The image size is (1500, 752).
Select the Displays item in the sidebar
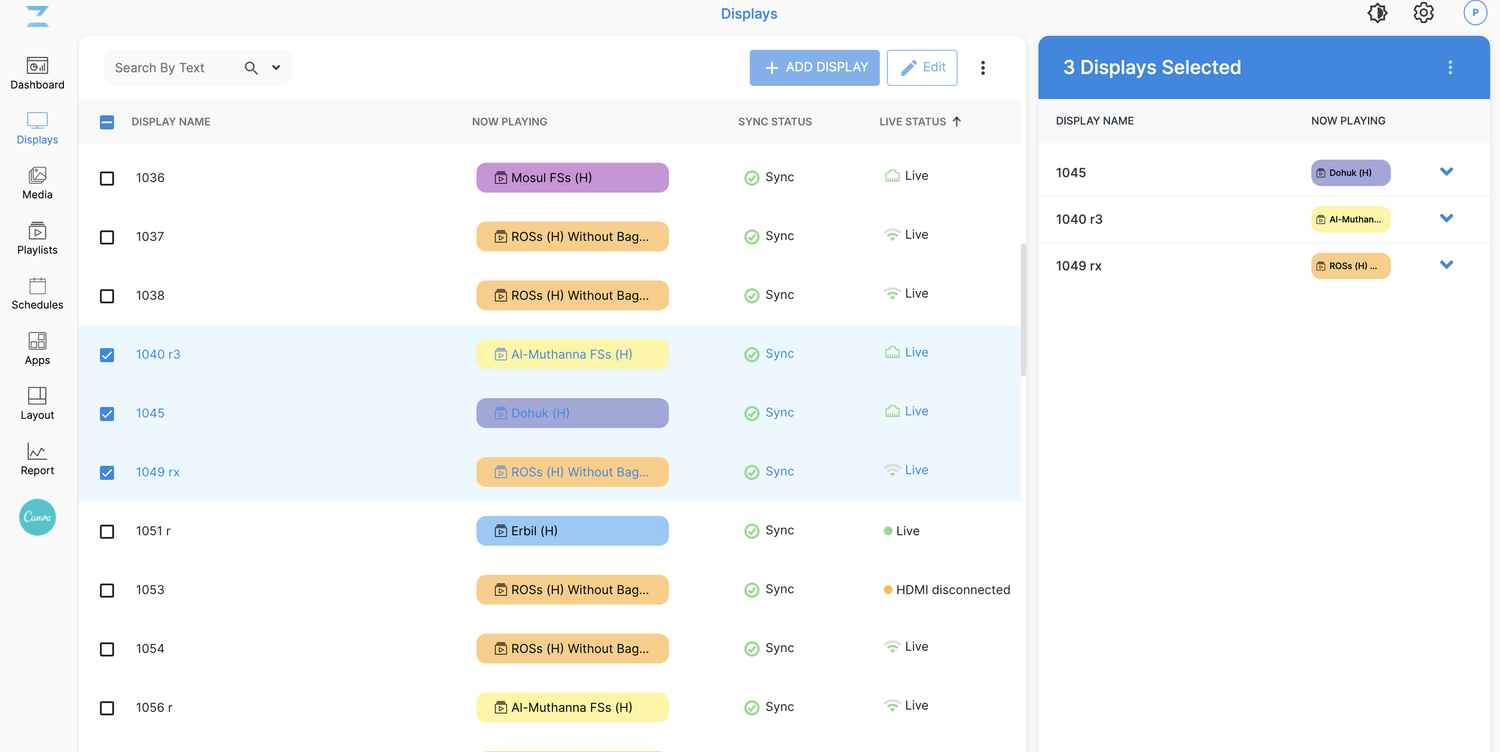[x=37, y=128]
